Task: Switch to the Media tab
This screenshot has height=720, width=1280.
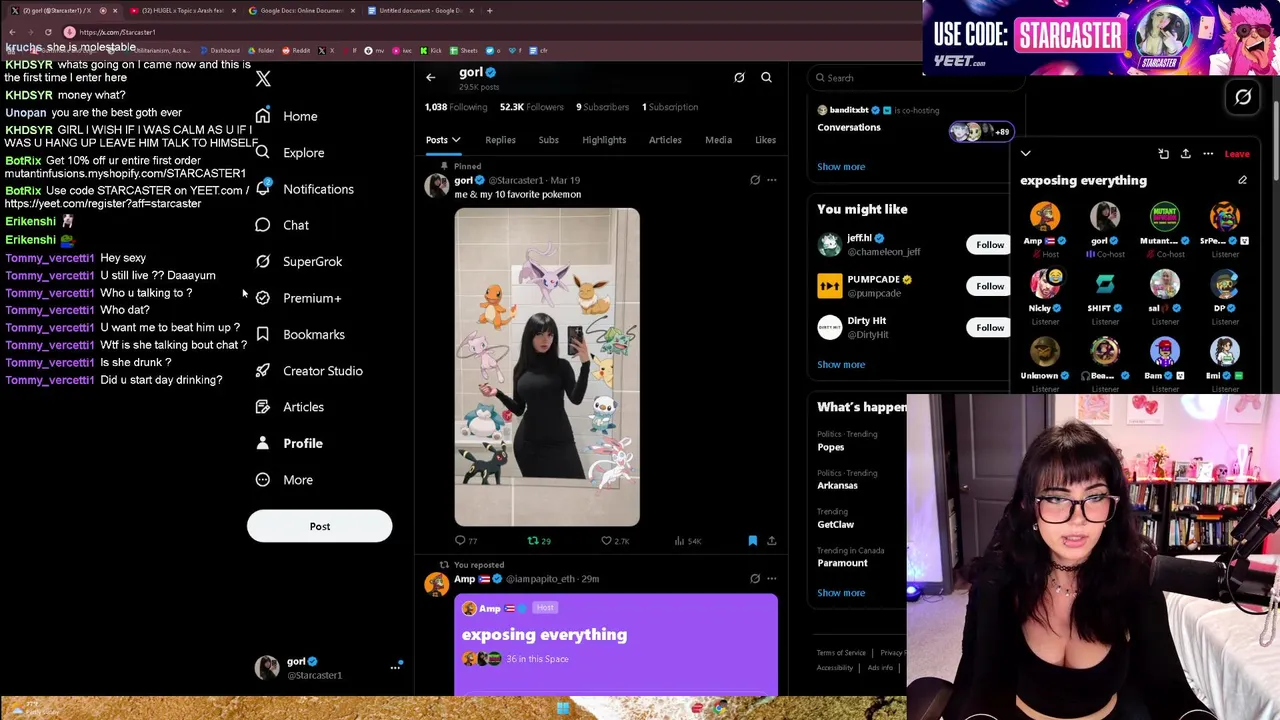Action: [718, 140]
